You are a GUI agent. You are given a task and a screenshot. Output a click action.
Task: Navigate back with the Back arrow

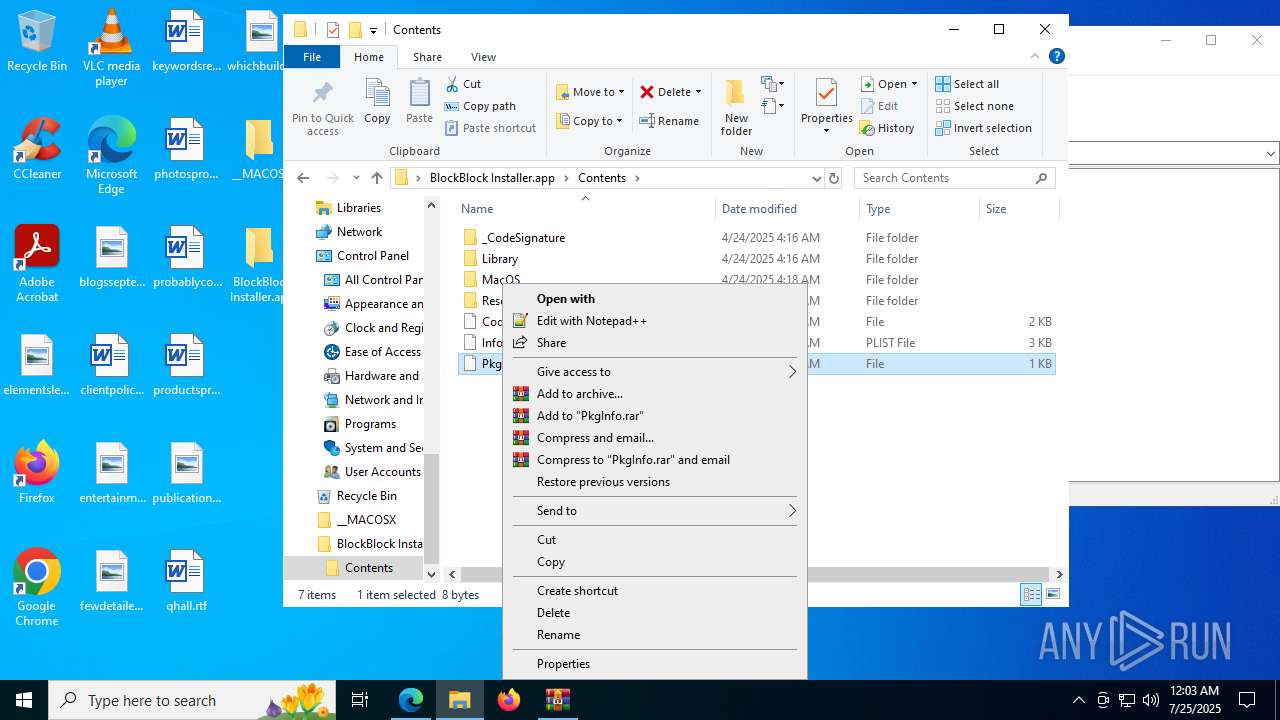[x=304, y=178]
